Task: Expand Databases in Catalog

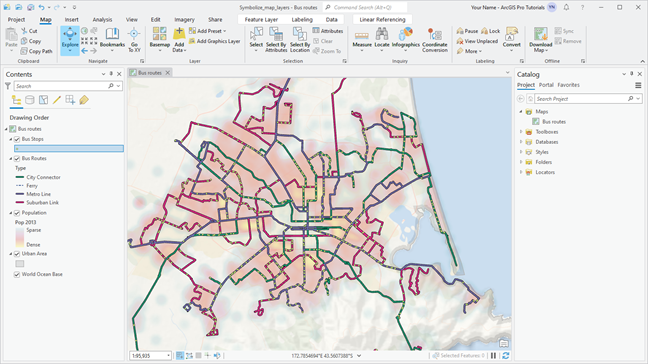Action: coord(521,142)
